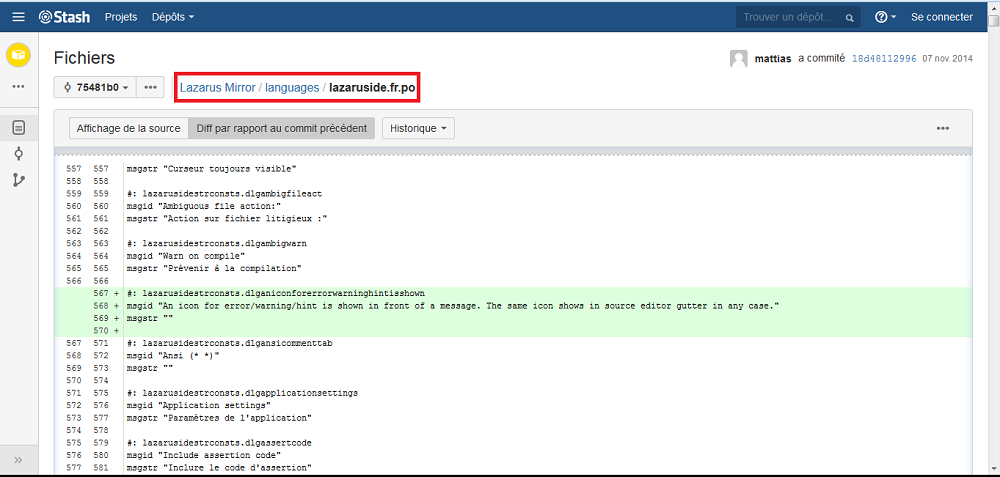Click the Se connecter link

tap(942, 17)
